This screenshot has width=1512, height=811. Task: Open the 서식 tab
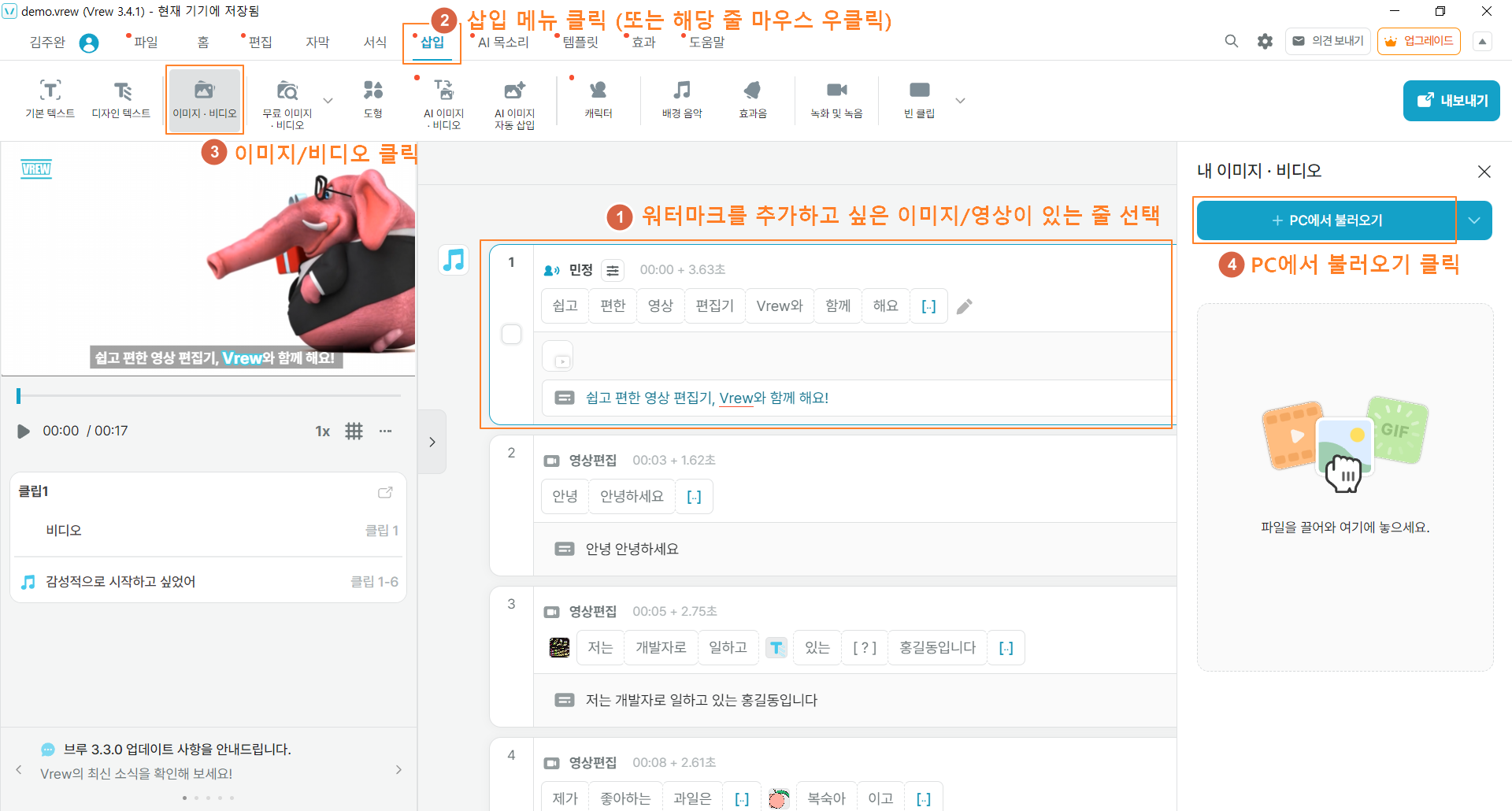[375, 42]
